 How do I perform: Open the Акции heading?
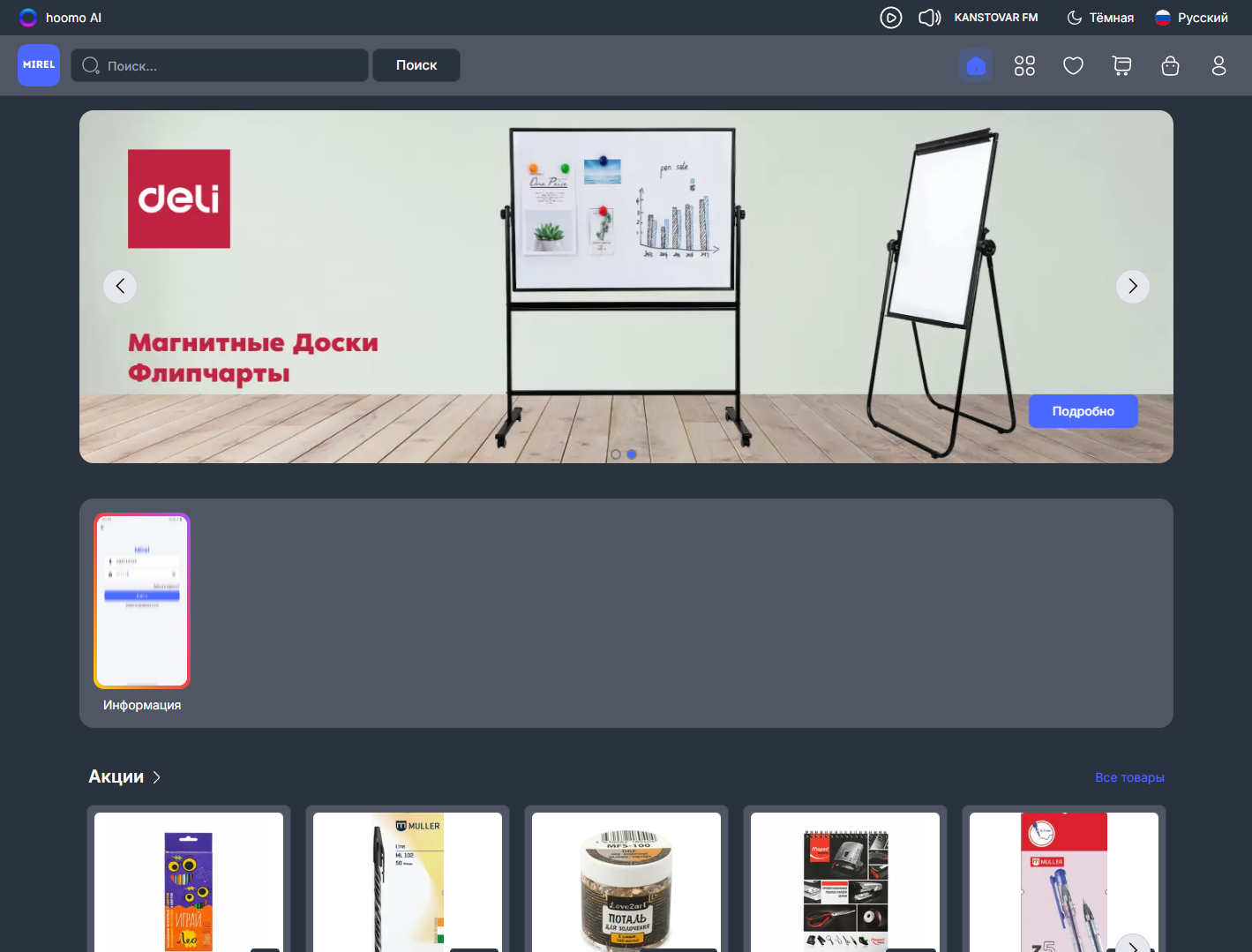click(x=116, y=776)
